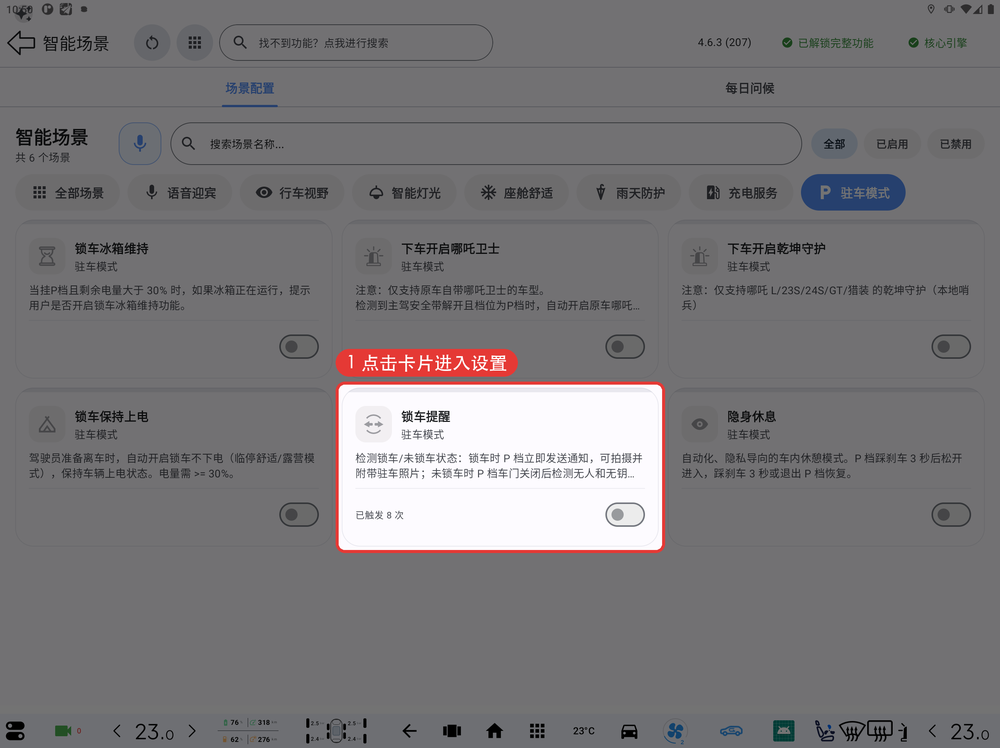Toggle 下车开启哪吒卫士 switch
Viewport: 1000px width, 748px height.
625,346
